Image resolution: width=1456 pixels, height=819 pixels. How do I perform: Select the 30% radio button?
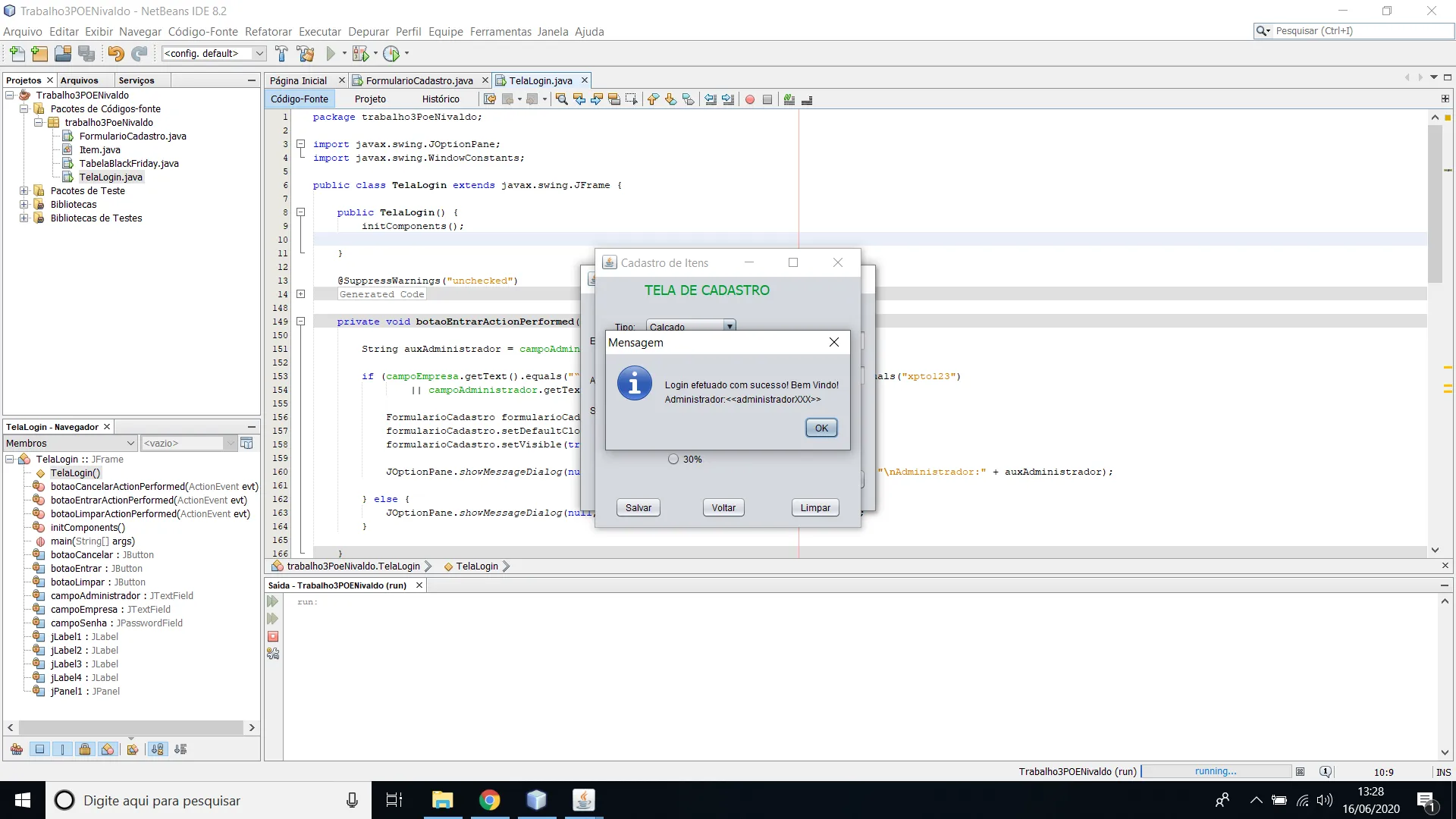673,459
